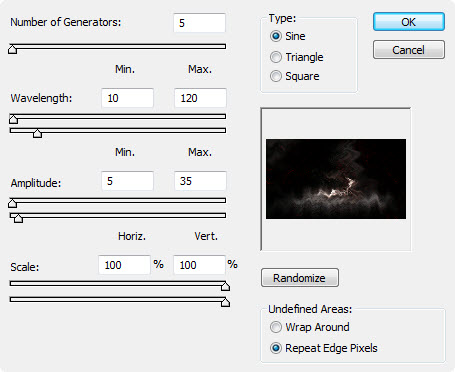Click the Scale Horiz. percentage field
Viewport: 455px width, 372px height.
tap(124, 265)
